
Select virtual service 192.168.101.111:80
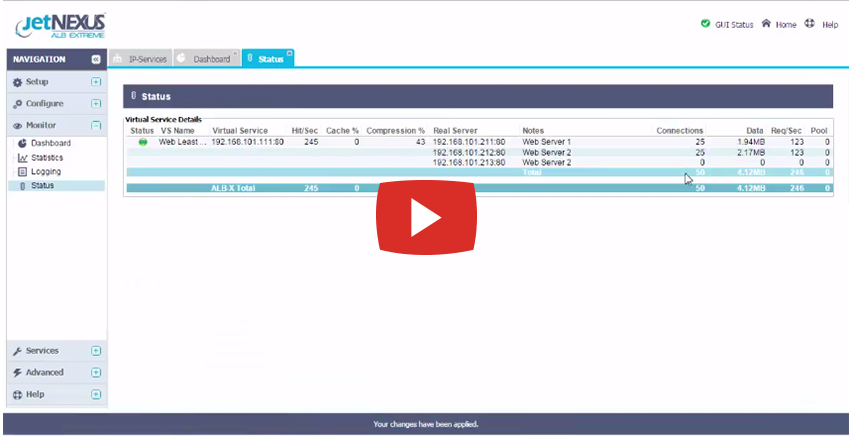248,142
